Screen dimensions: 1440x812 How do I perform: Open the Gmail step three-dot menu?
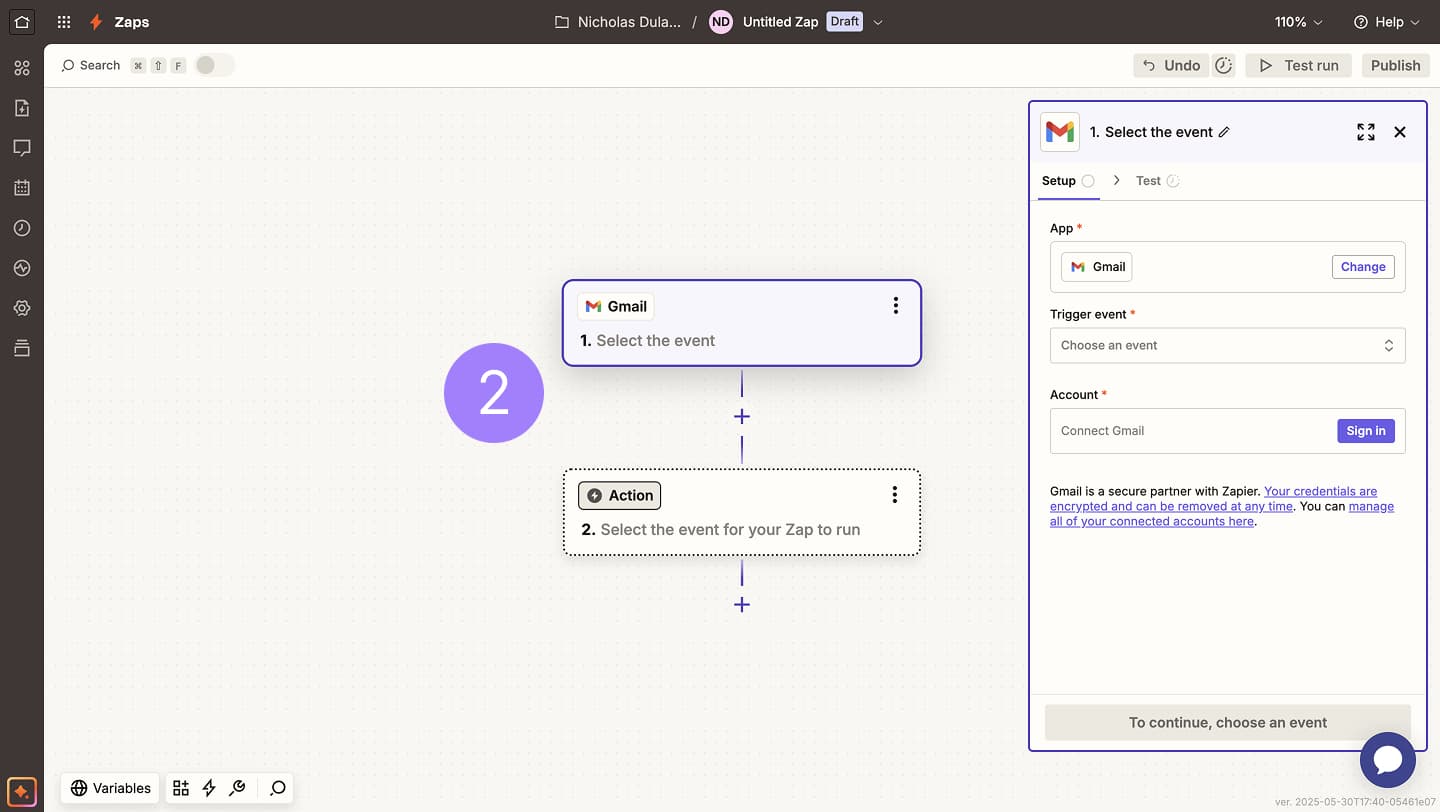click(895, 306)
